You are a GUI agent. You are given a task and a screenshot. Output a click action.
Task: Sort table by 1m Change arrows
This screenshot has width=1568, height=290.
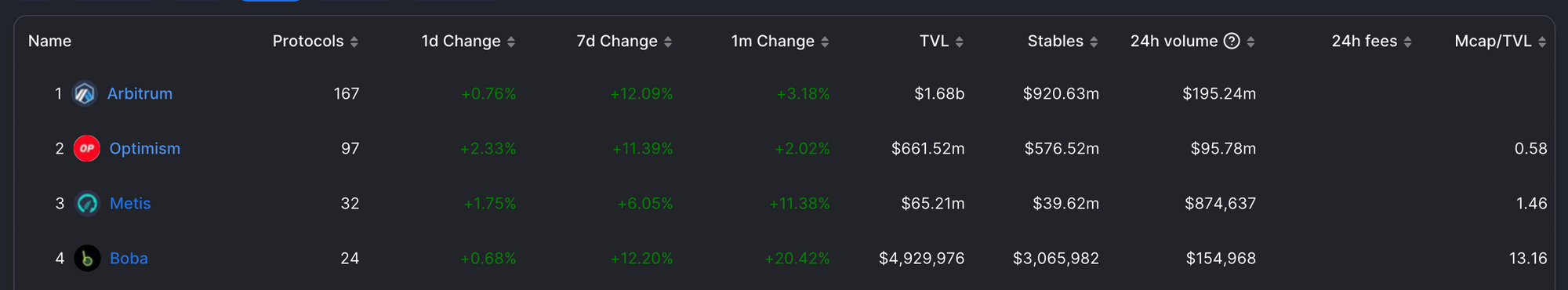coord(825,42)
